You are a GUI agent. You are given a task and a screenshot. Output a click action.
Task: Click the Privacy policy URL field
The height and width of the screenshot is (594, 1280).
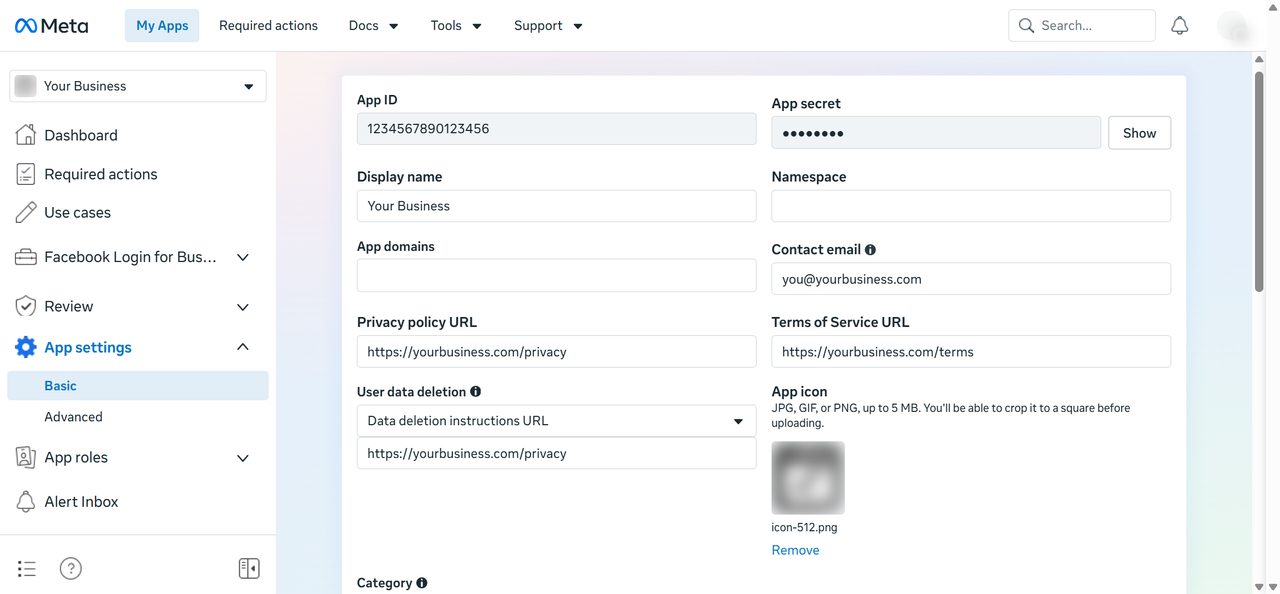click(x=557, y=352)
